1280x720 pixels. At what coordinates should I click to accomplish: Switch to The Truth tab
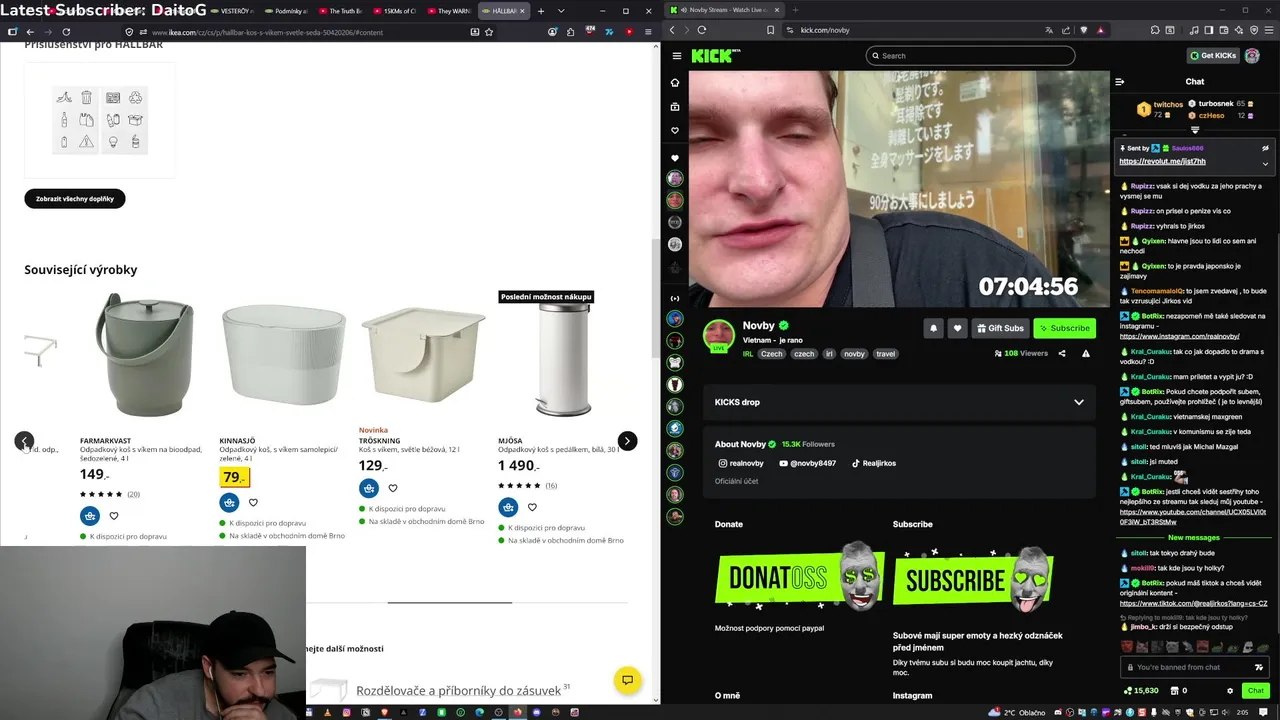point(339,11)
